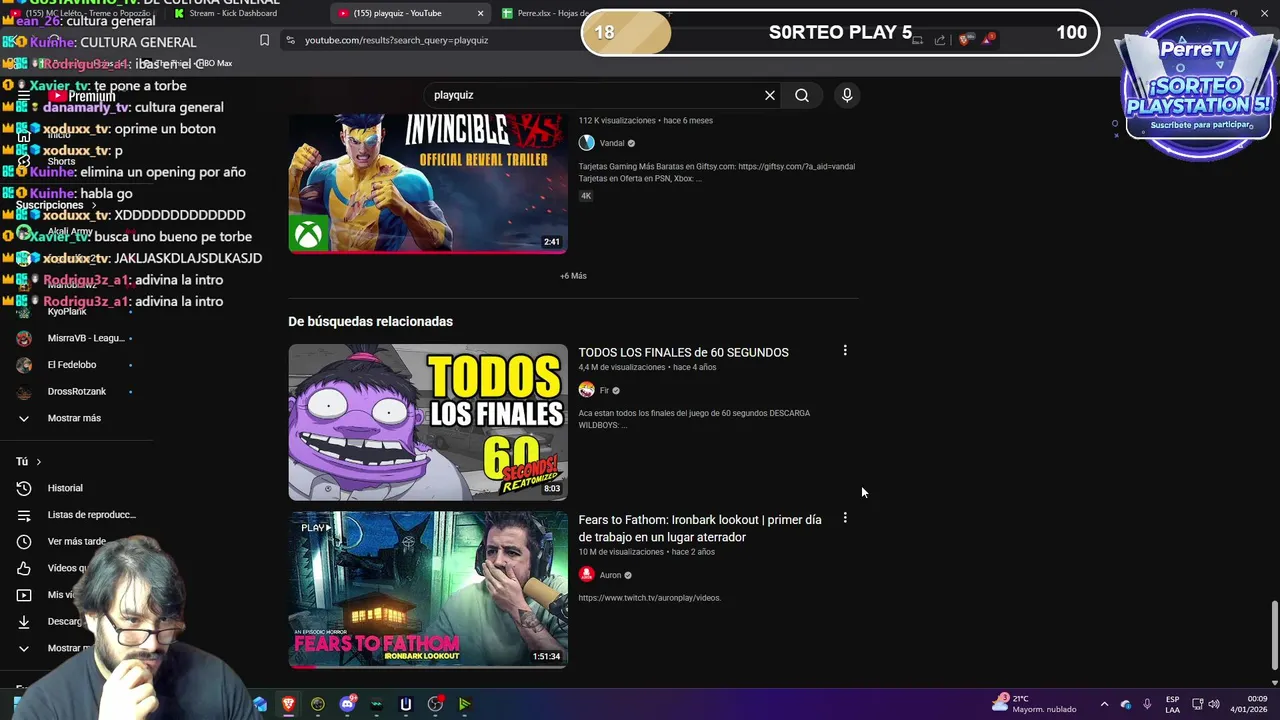This screenshot has height=720, width=1280.
Task: Open the Historial sidebar entry
Action: click(65, 488)
